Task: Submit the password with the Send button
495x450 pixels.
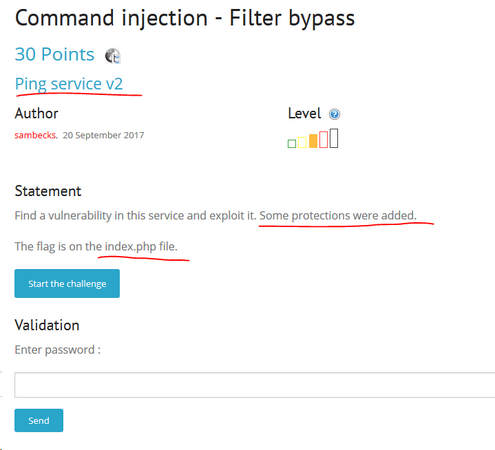Action: tap(39, 420)
